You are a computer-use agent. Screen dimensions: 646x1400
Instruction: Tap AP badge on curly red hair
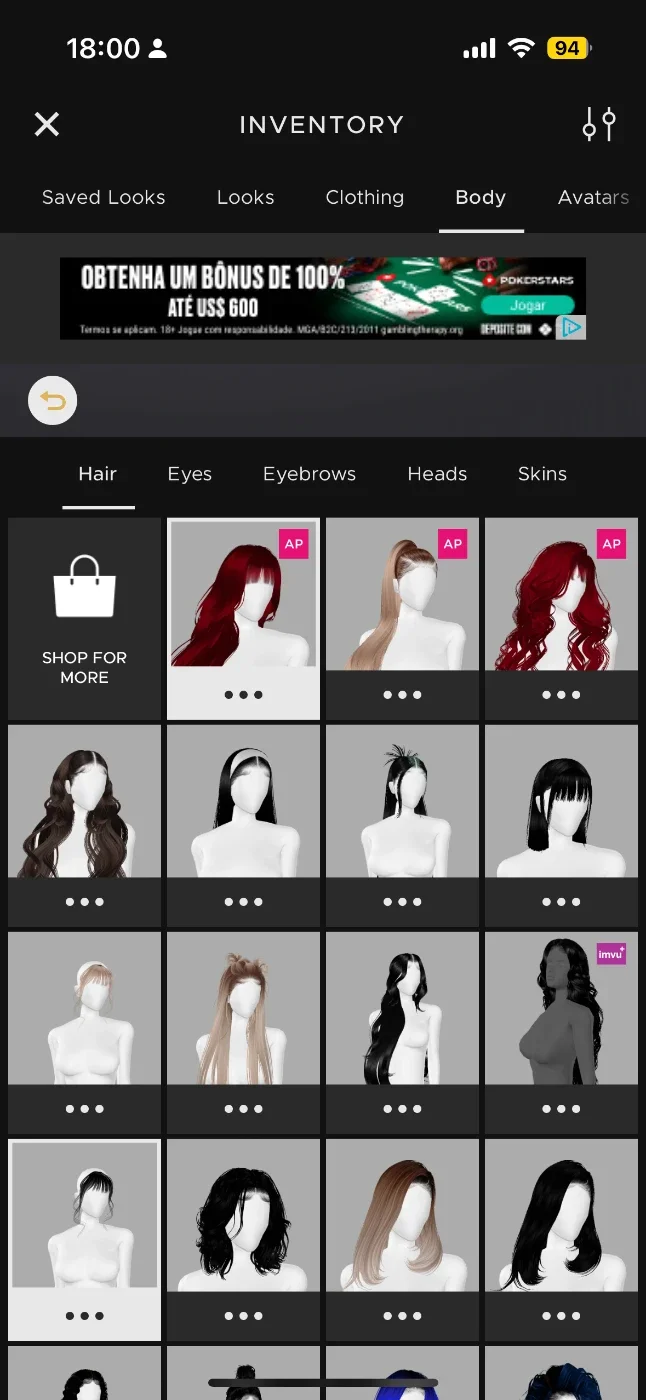point(612,544)
